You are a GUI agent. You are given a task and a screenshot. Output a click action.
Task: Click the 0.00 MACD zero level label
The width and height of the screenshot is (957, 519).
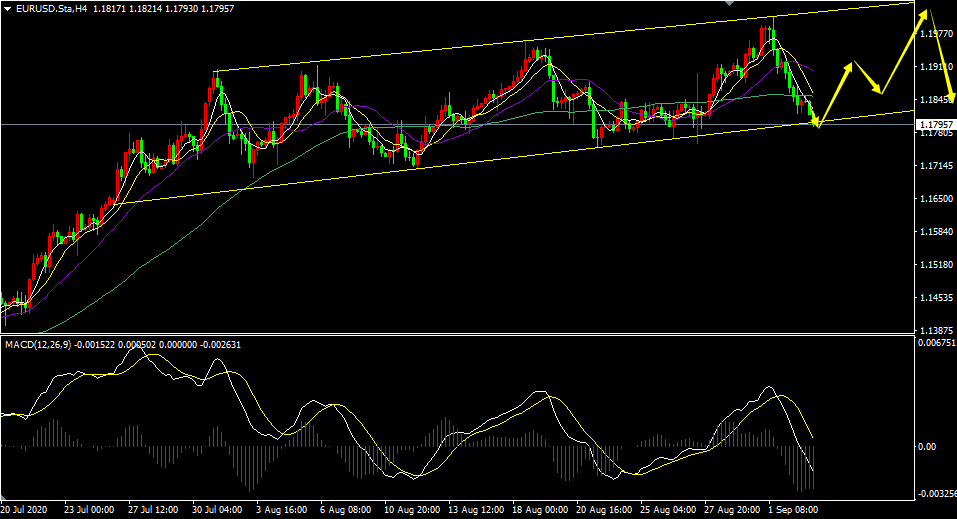(x=927, y=447)
